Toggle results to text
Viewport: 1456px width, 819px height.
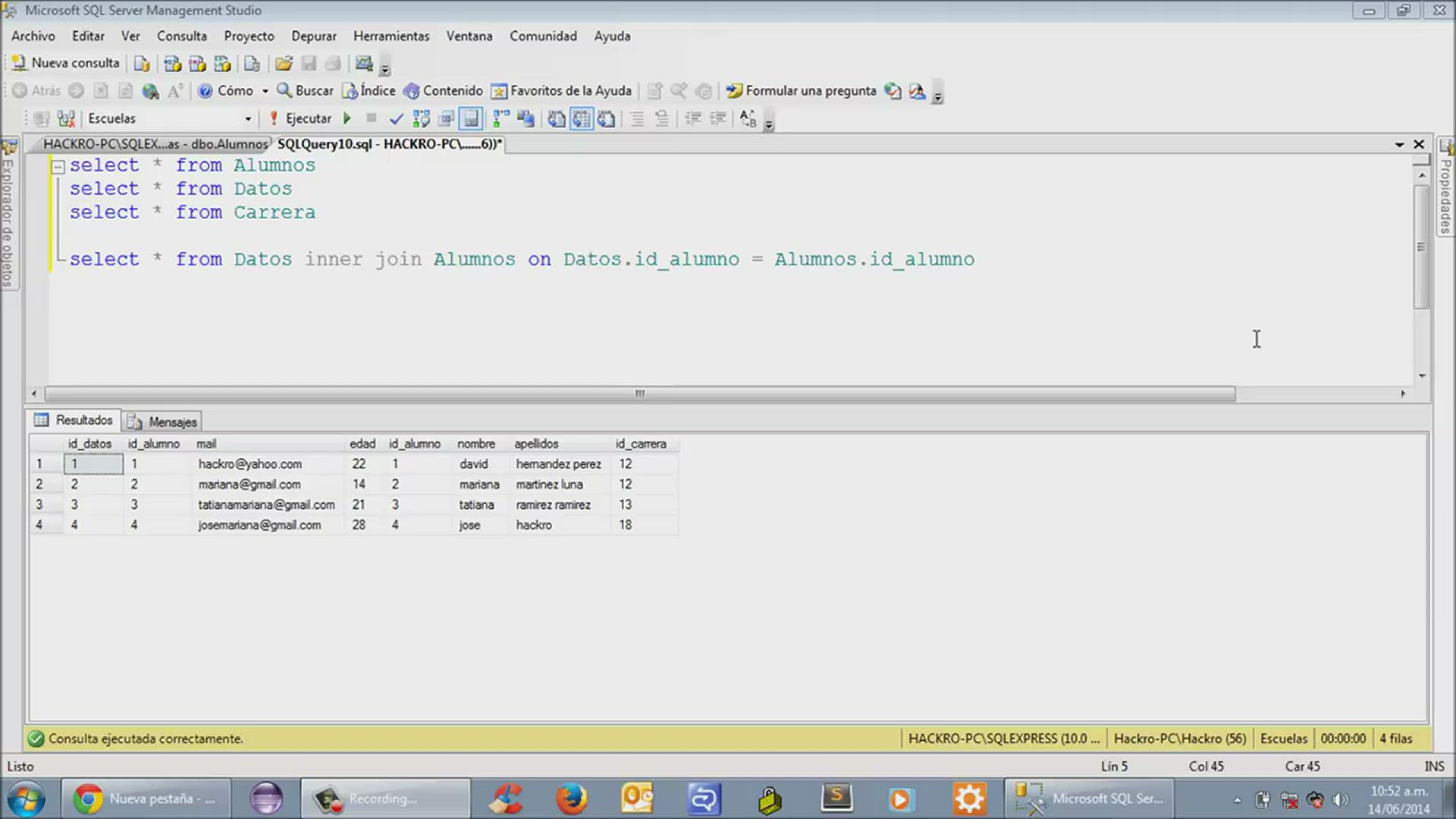tap(557, 118)
